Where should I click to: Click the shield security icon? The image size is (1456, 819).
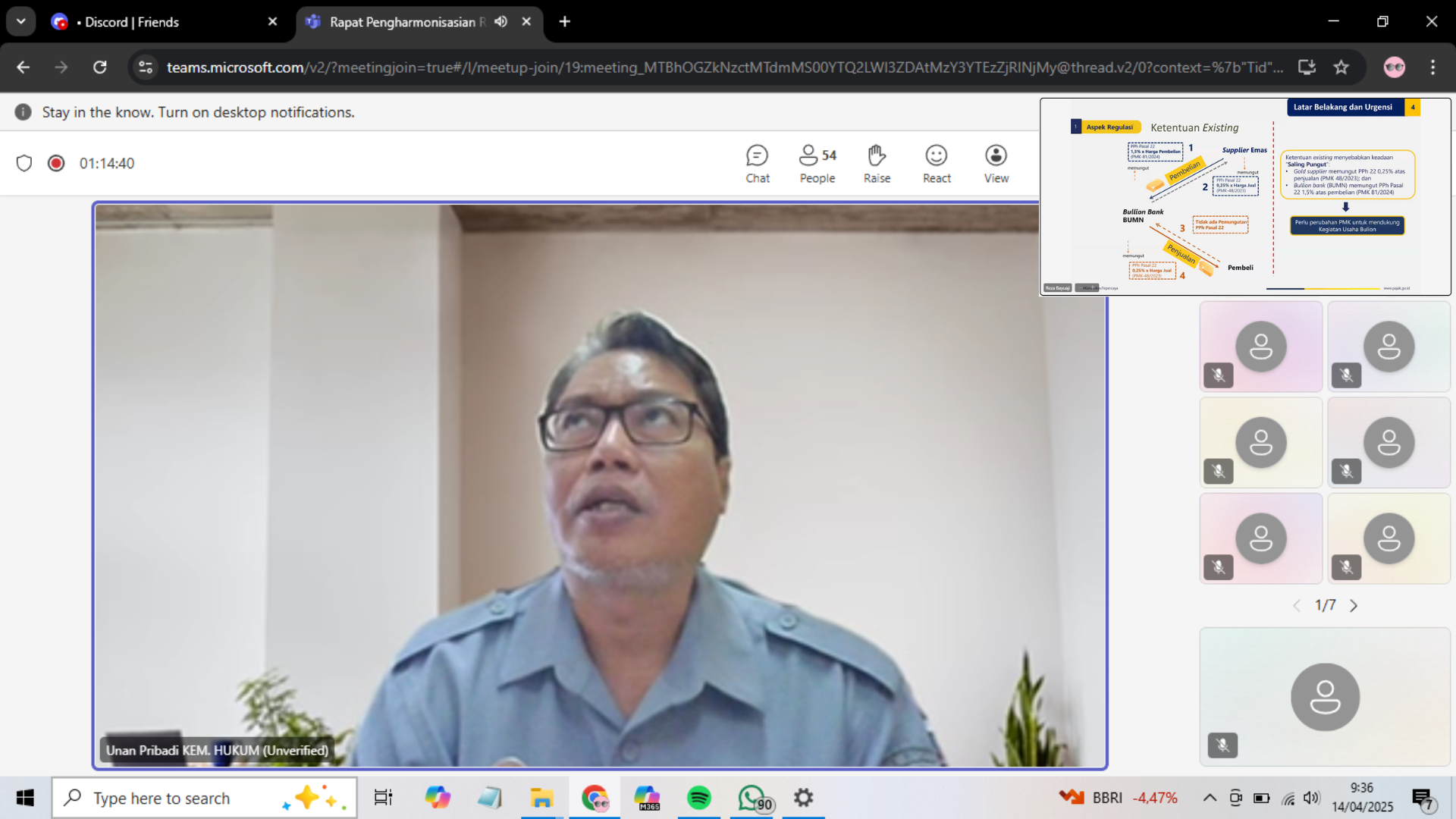click(x=24, y=163)
